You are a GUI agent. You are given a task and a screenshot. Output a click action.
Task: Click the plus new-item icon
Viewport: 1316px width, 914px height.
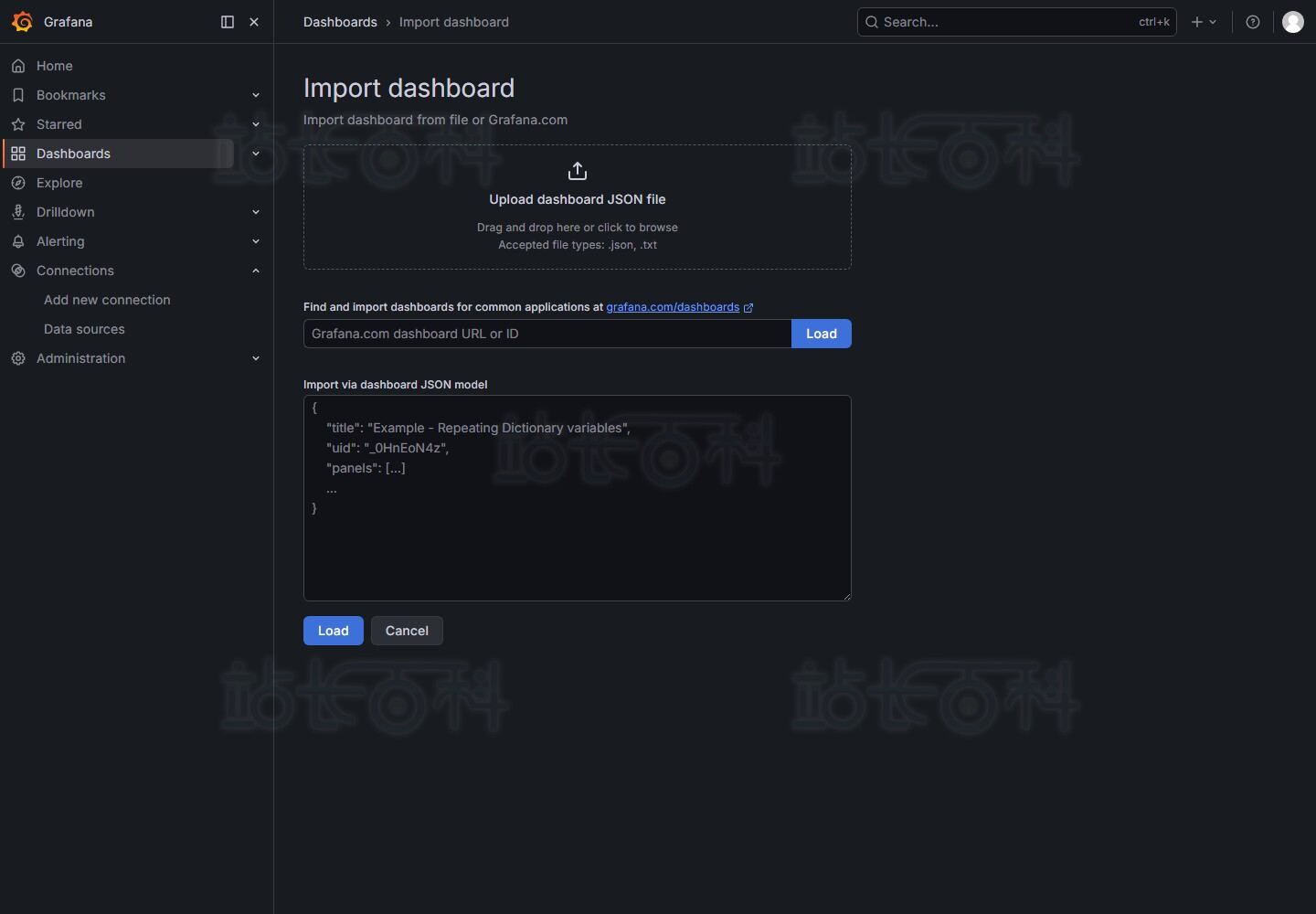point(1197,22)
